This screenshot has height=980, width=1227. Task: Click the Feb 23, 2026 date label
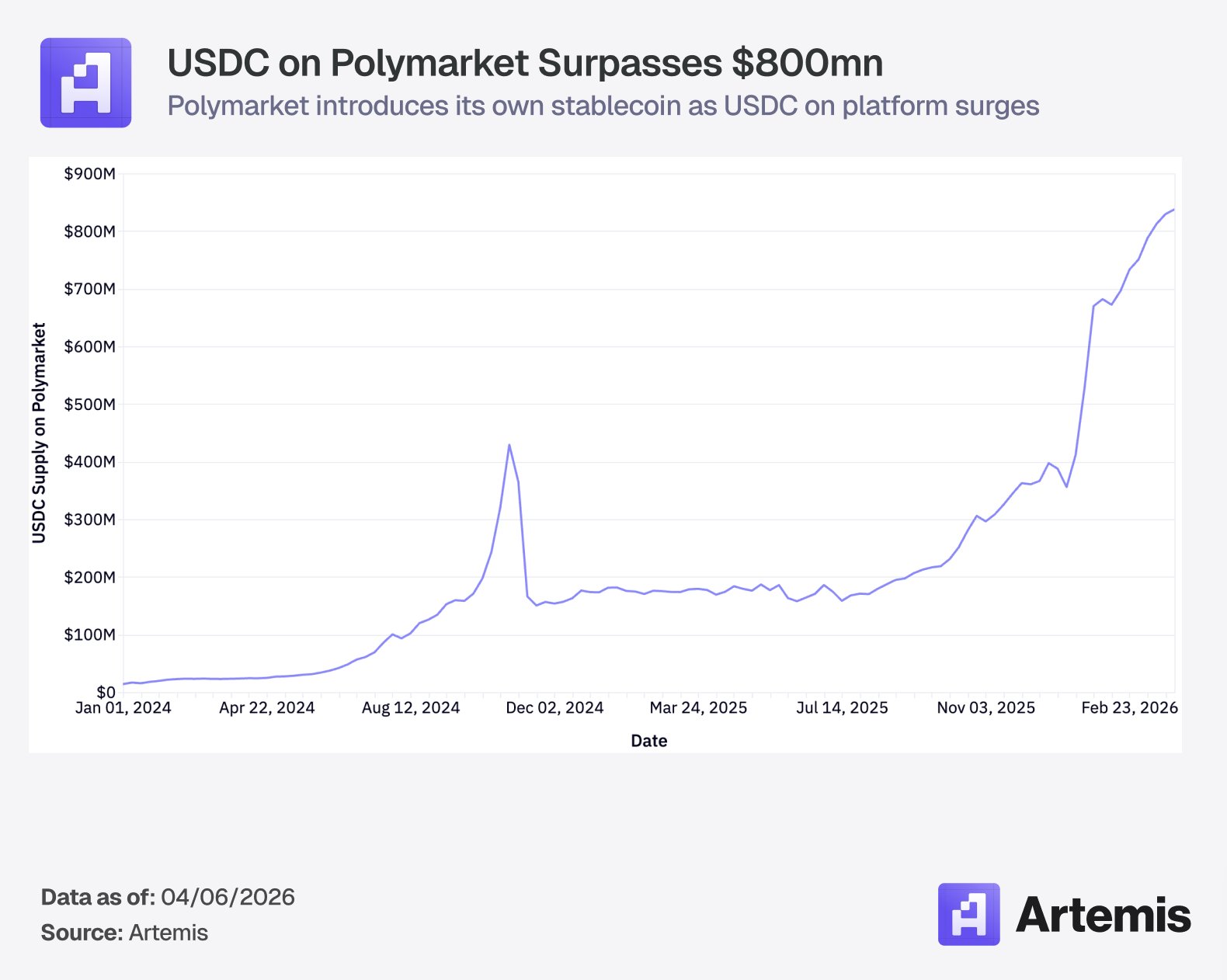(1129, 708)
